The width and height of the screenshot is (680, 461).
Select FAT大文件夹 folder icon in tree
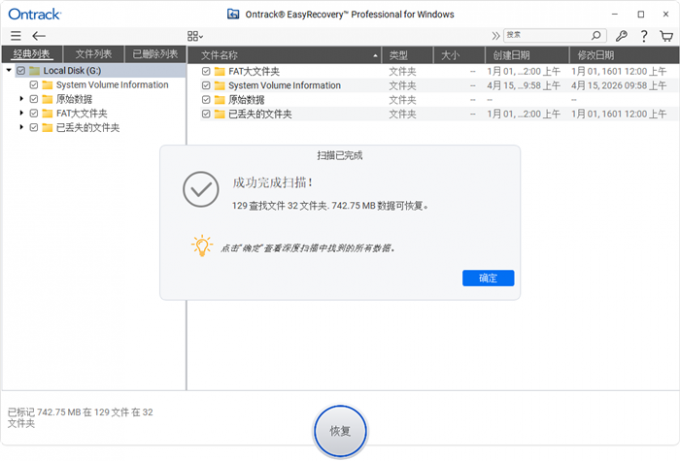point(47,113)
